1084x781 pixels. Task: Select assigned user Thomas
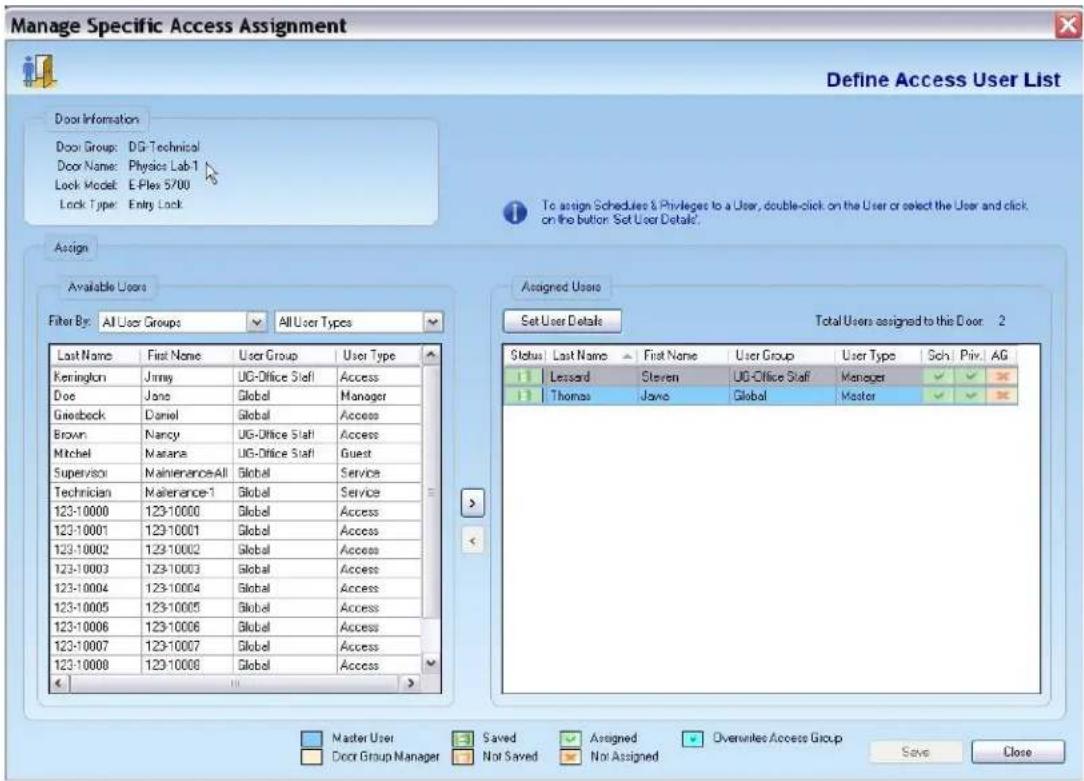point(760,396)
